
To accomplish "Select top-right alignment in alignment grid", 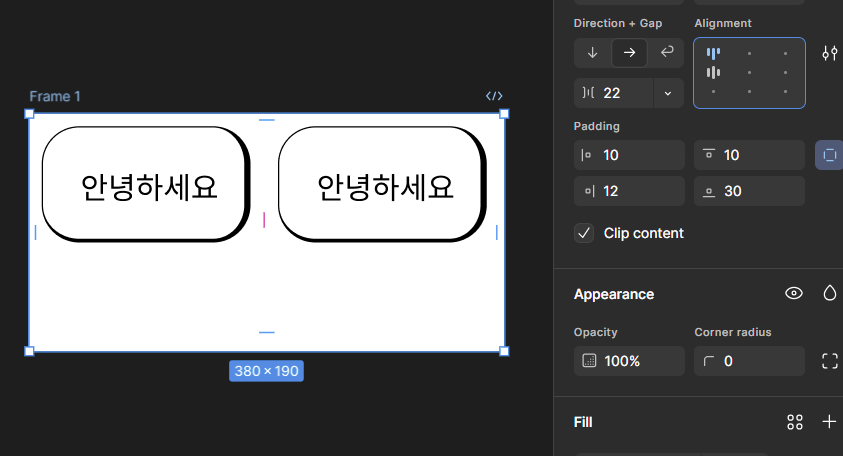I will pos(785,53).
